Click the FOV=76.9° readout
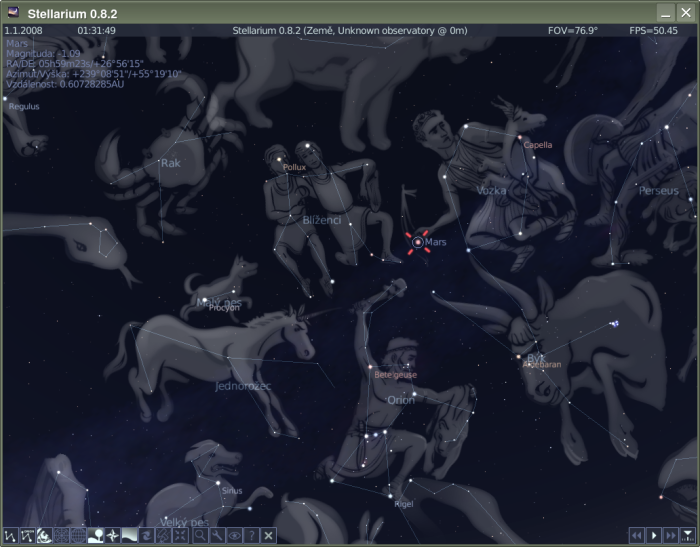700x547 pixels. coord(573,30)
